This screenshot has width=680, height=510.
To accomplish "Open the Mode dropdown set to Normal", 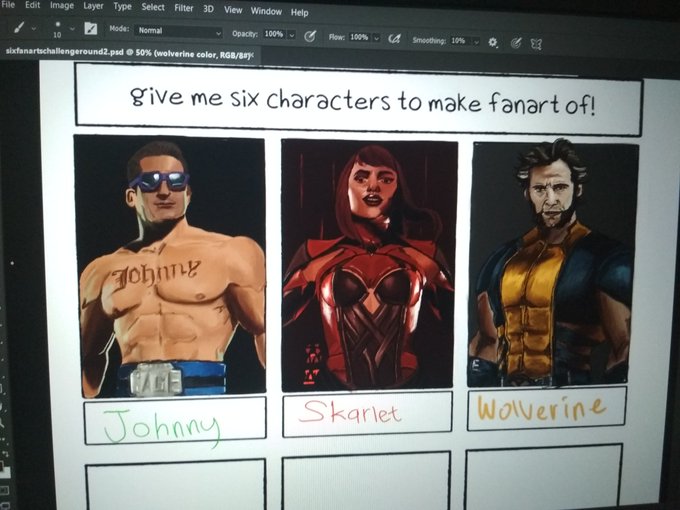I will pos(179,31).
